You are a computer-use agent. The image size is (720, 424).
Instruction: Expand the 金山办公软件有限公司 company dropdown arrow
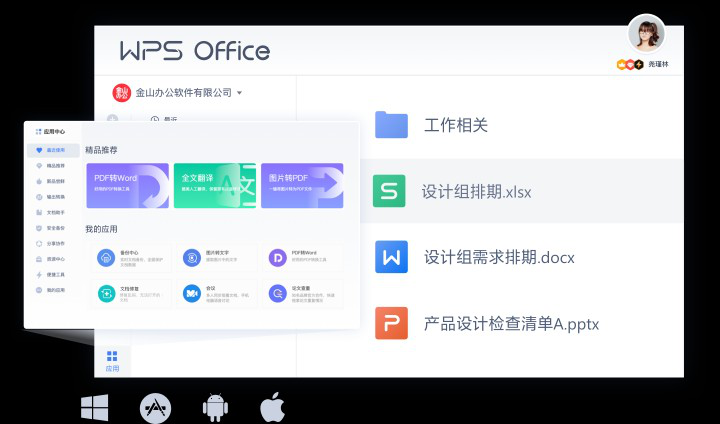click(x=239, y=93)
